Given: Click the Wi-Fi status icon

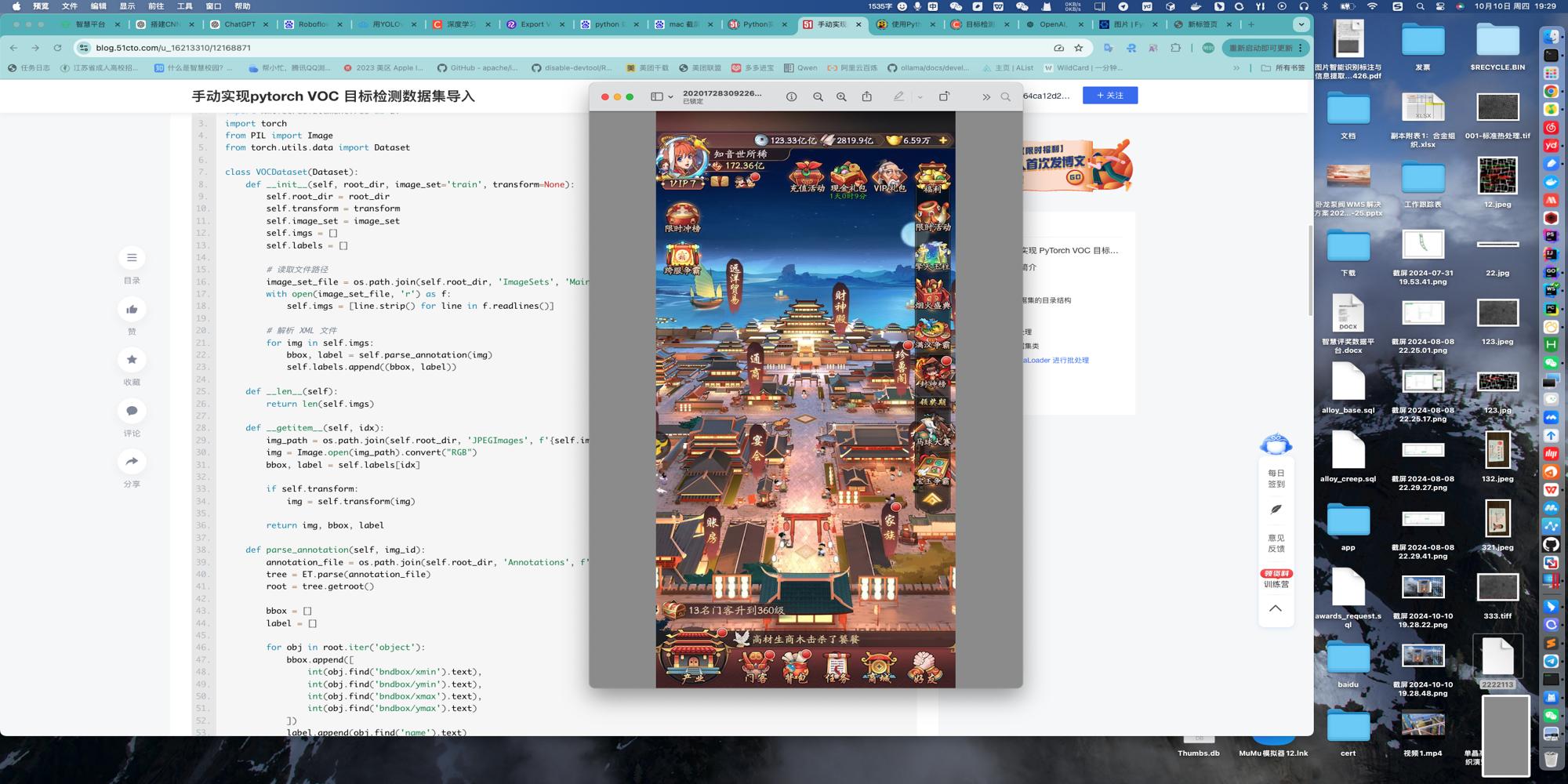Looking at the screenshot, I should [1372, 6].
